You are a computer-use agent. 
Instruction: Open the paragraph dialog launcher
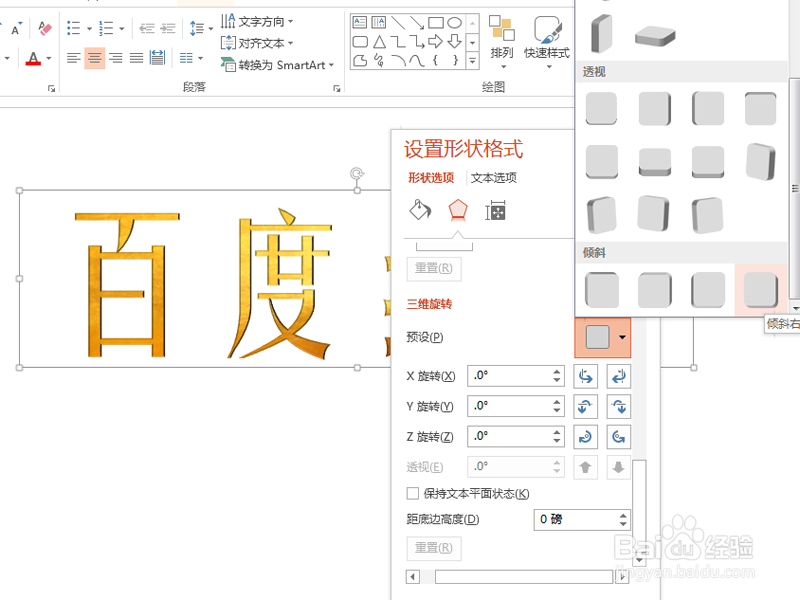click(337, 88)
